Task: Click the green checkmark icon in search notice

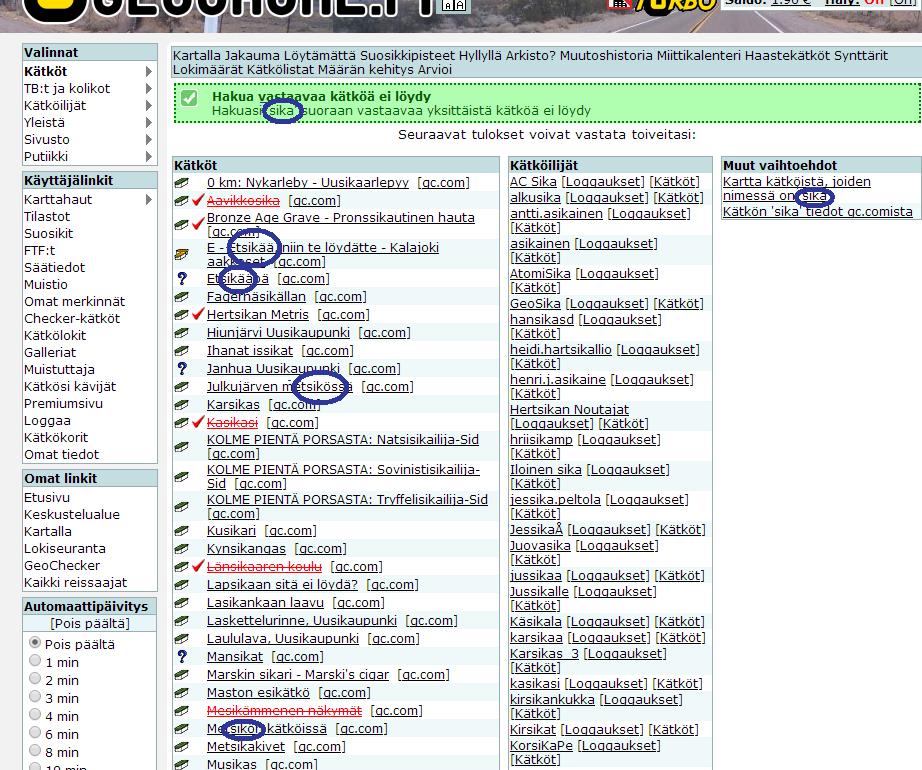Action: (189, 98)
